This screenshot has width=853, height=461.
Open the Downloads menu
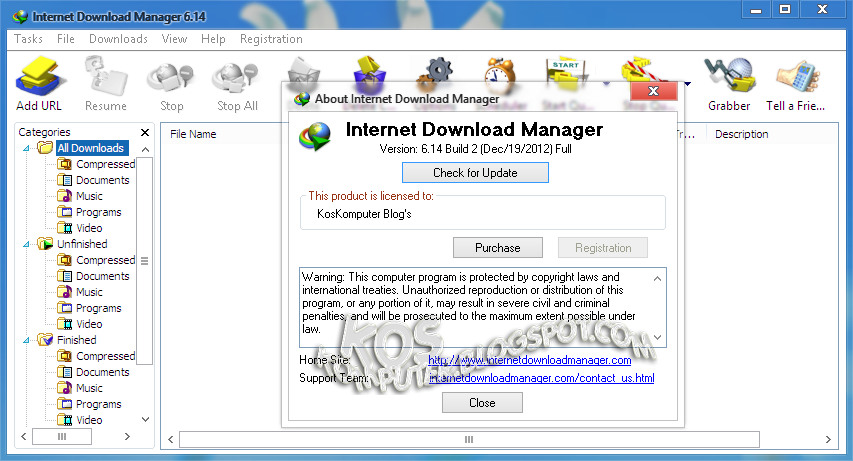click(x=118, y=39)
